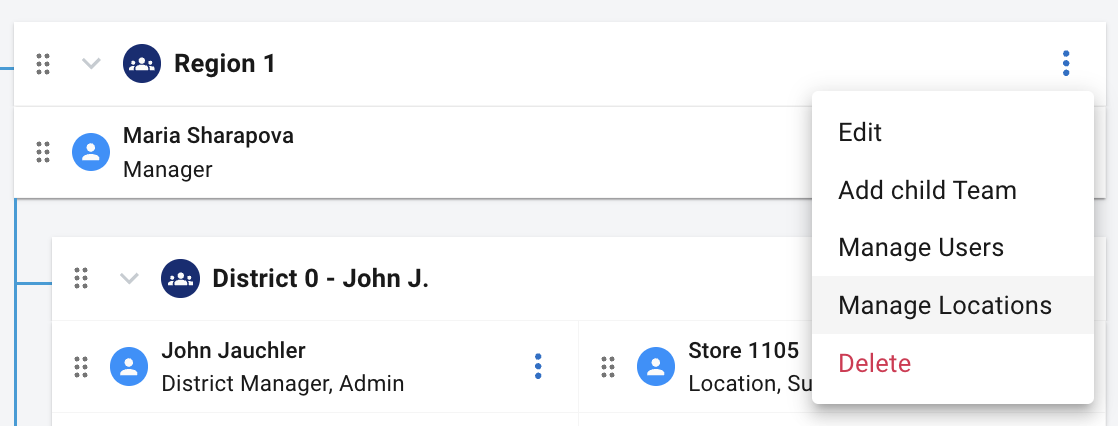1118x426 pixels.
Task: Click the Region 1 team group icon
Action: 141,64
